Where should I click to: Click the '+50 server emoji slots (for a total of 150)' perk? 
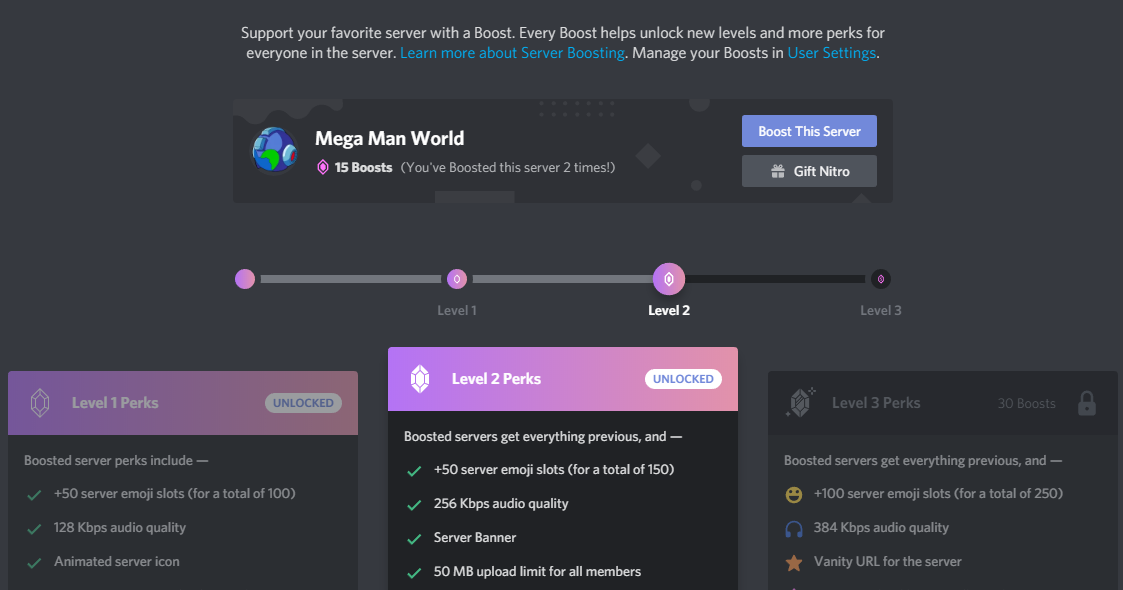(554, 470)
